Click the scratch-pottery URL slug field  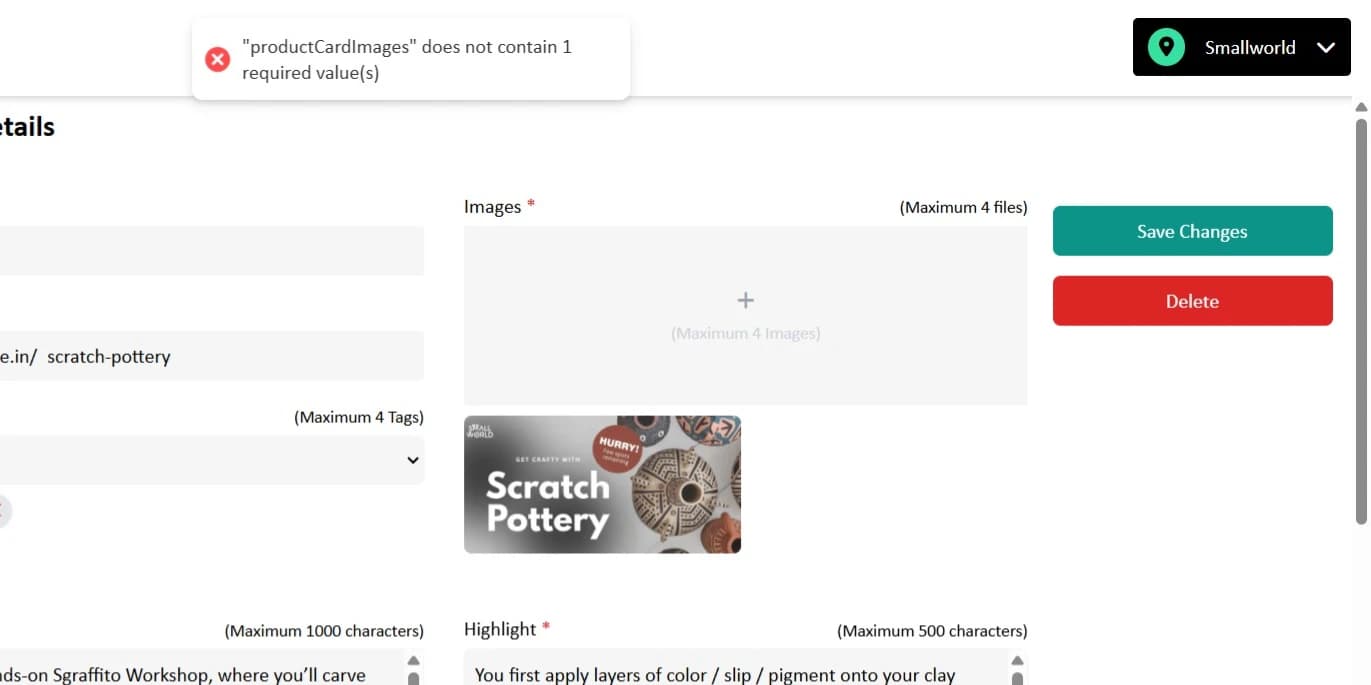(x=212, y=356)
